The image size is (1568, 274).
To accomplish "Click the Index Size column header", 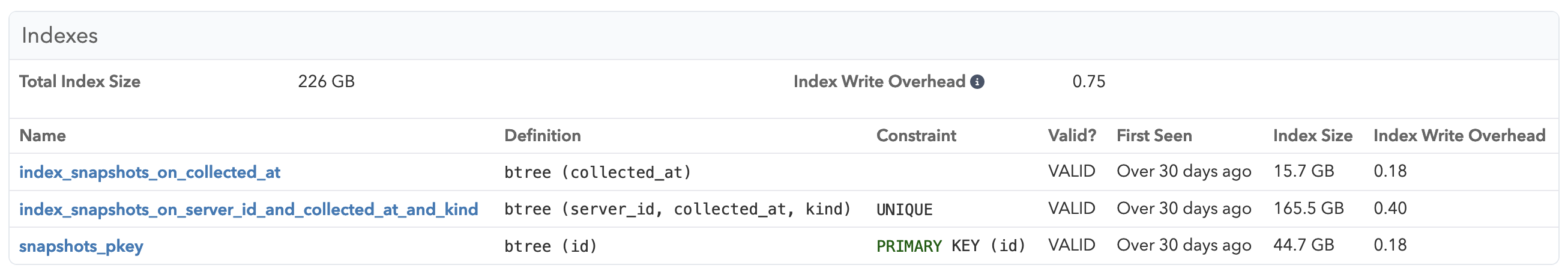I will [1312, 135].
